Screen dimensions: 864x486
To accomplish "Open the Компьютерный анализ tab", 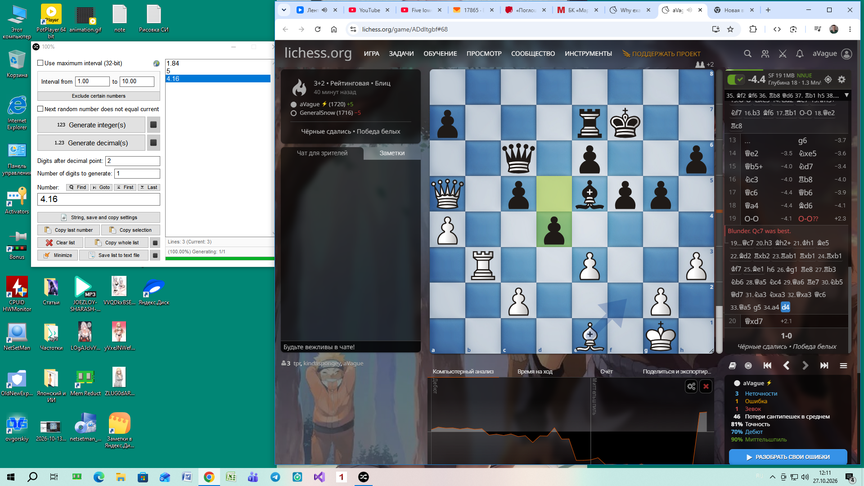I will tap(463, 371).
